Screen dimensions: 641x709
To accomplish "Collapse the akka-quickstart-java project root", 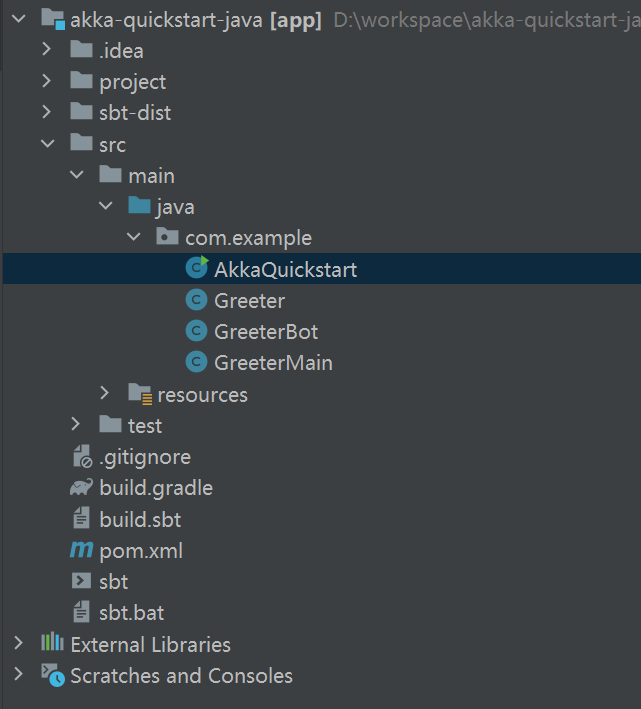I will click(19, 19).
